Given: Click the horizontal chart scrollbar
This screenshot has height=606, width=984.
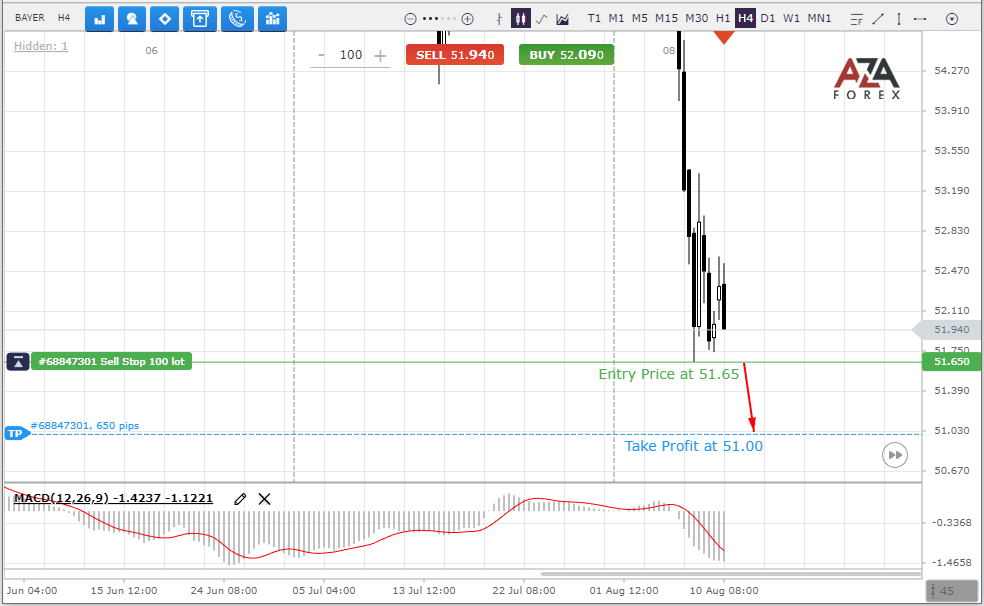Looking at the screenshot, I should click(730, 573).
